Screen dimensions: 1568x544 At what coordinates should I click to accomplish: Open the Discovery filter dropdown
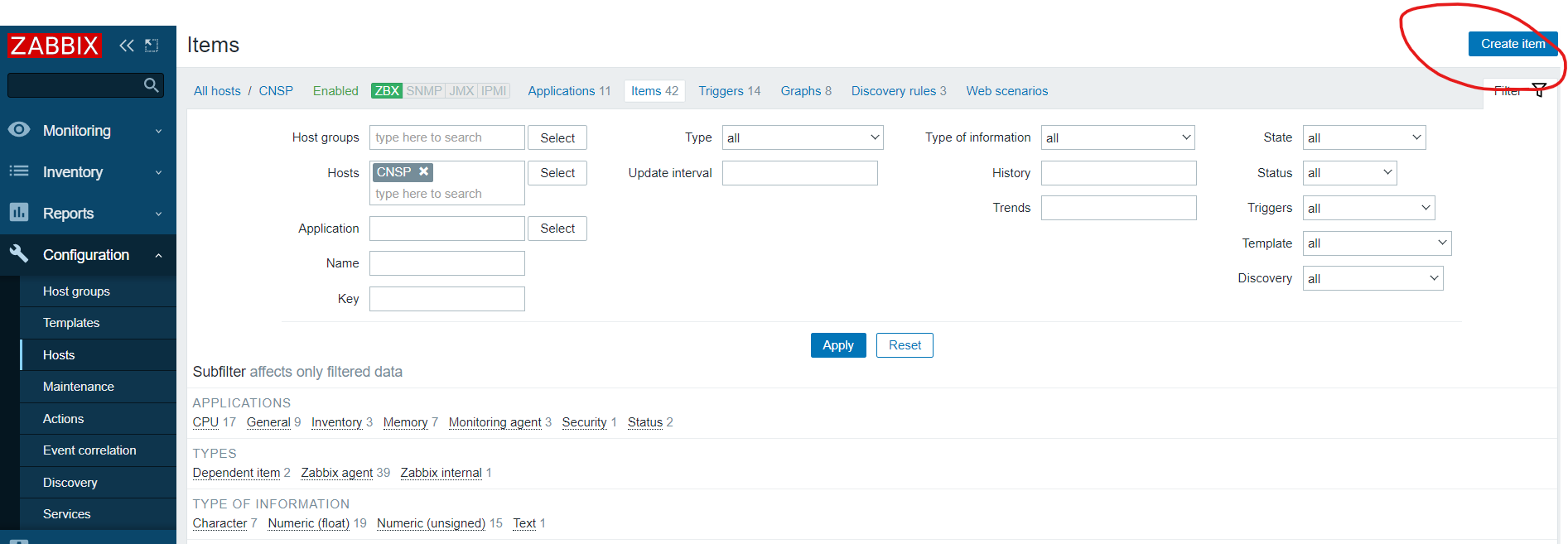(1373, 278)
